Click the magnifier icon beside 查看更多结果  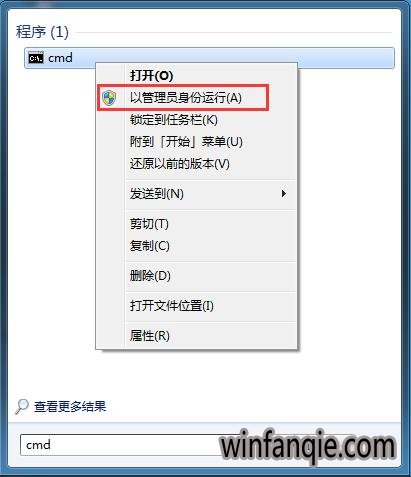pyautogui.click(x=22, y=406)
